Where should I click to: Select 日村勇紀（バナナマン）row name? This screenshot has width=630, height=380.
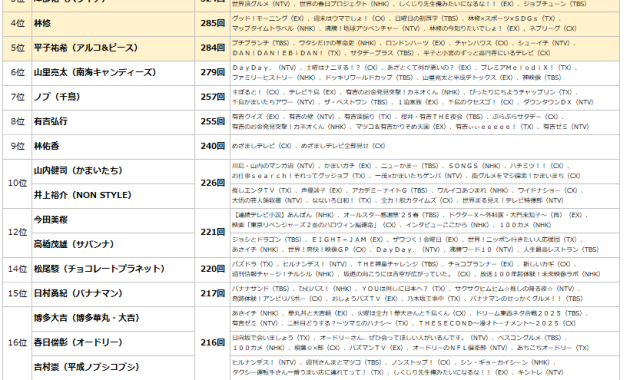(78, 293)
